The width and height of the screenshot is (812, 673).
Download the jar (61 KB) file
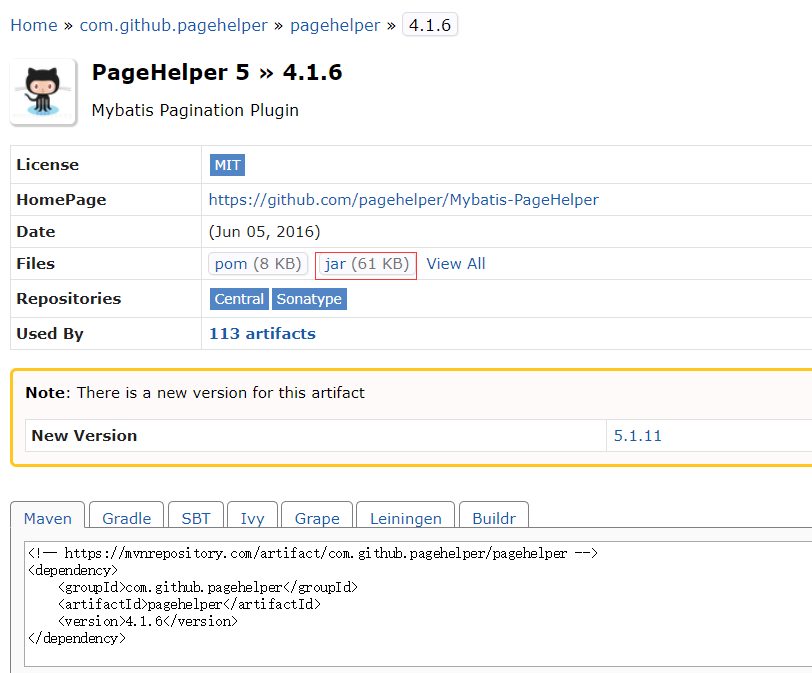(366, 264)
